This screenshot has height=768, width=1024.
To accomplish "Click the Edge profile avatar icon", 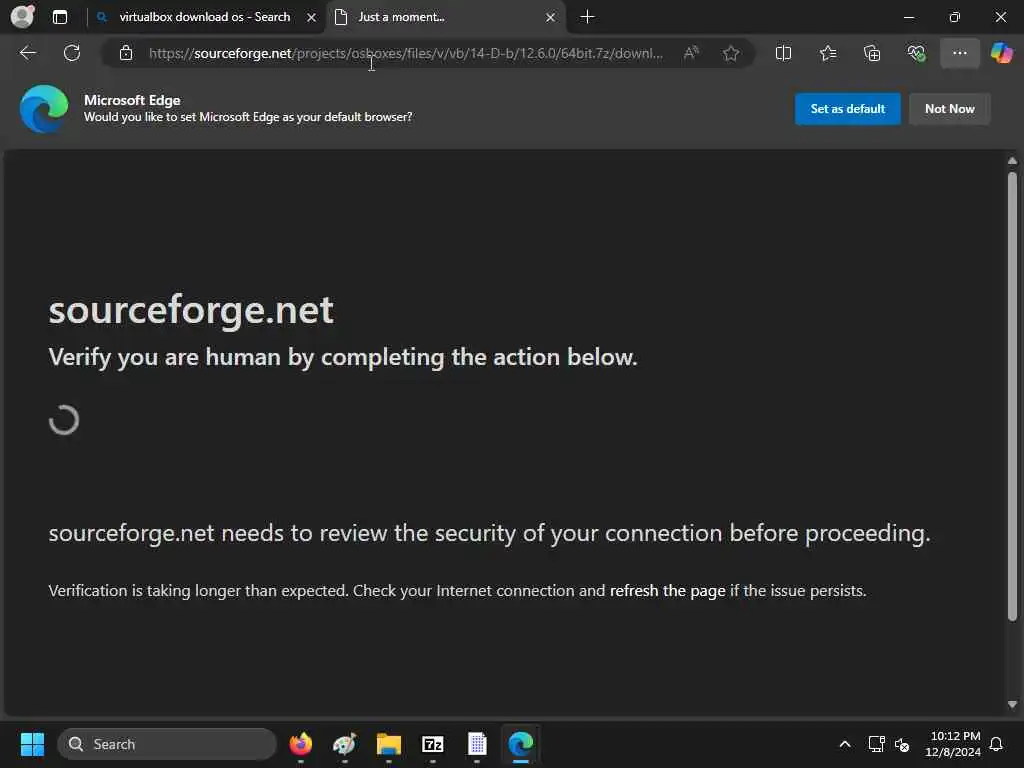I will (22, 17).
